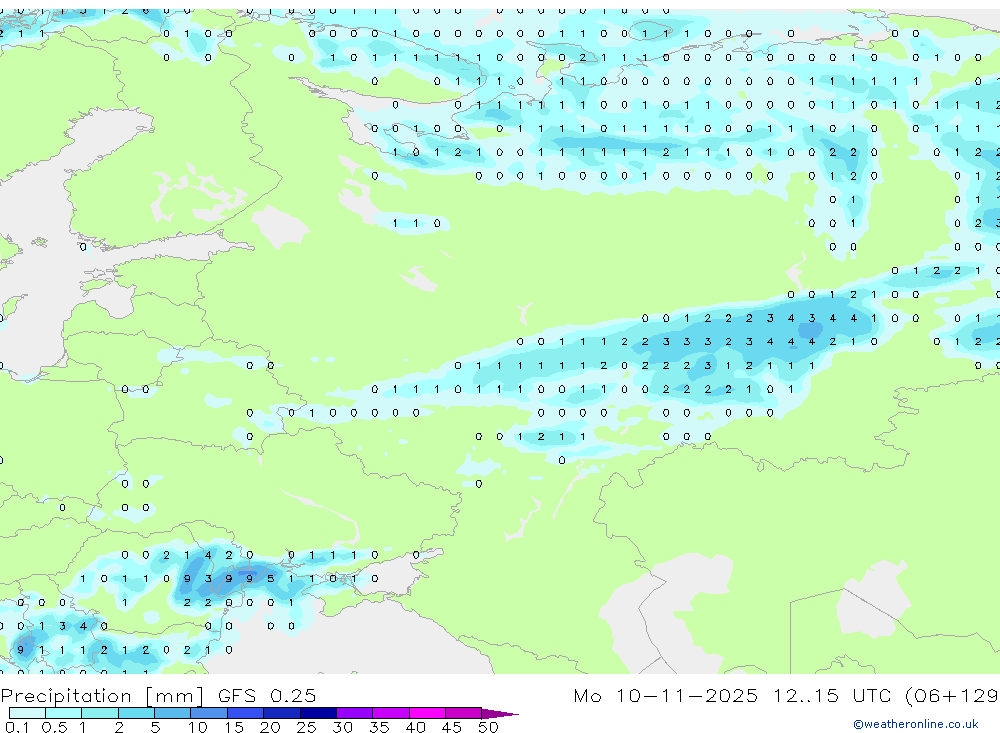Click the legend label "45"
The image size is (1000, 733).
click(x=452, y=727)
